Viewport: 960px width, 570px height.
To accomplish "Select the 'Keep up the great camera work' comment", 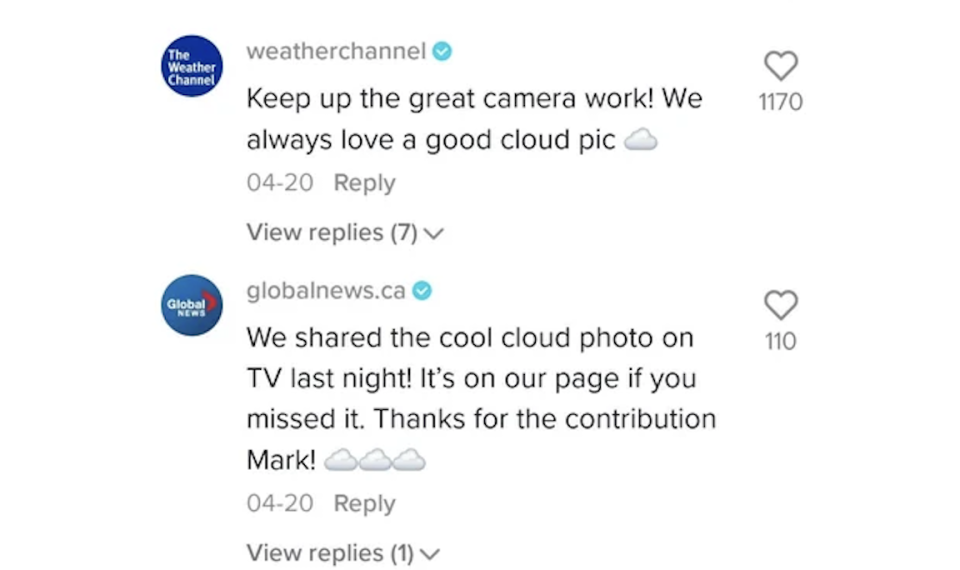I will point(474,120).
